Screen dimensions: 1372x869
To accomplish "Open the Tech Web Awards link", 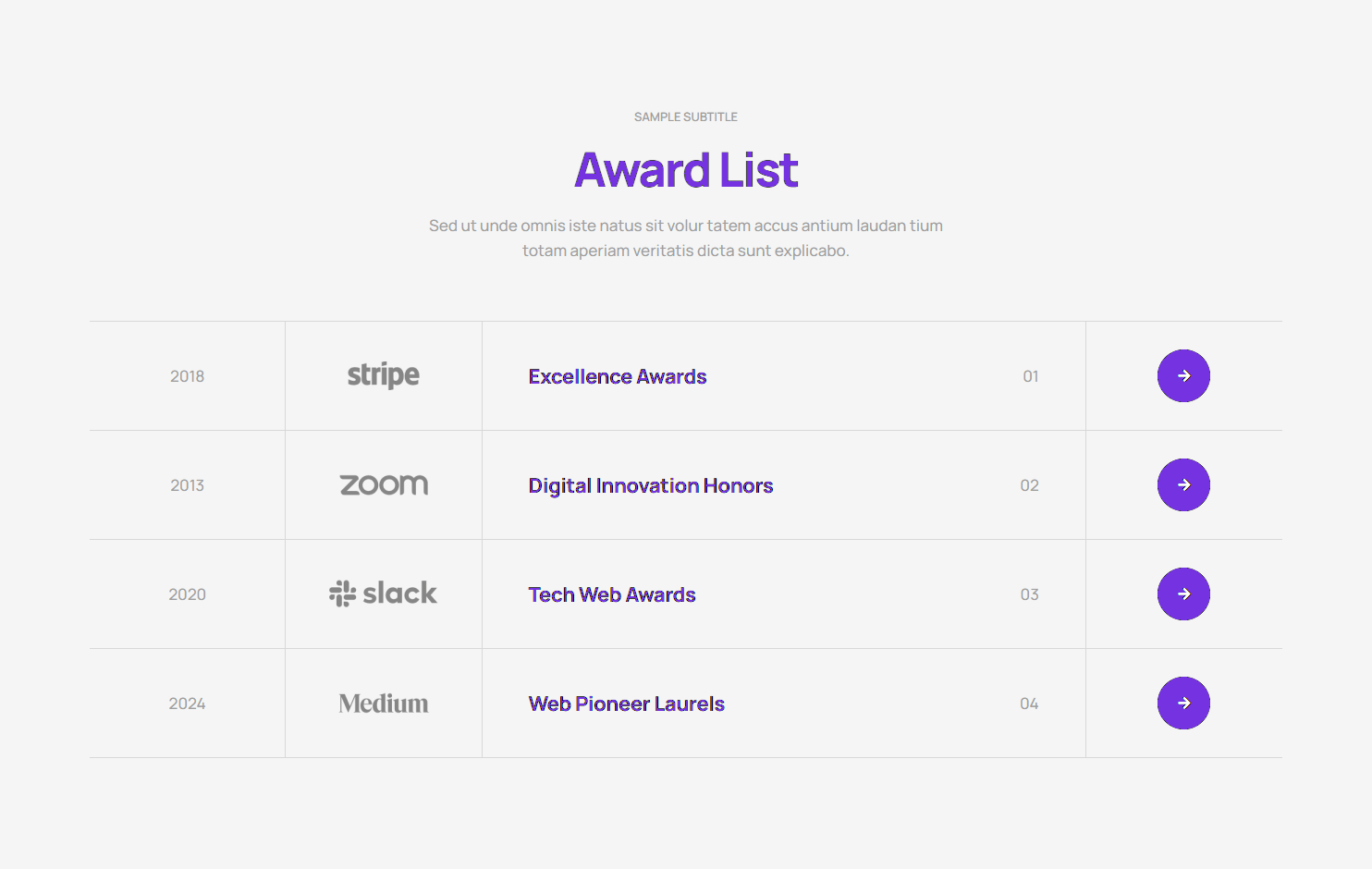I will [612, 595].
